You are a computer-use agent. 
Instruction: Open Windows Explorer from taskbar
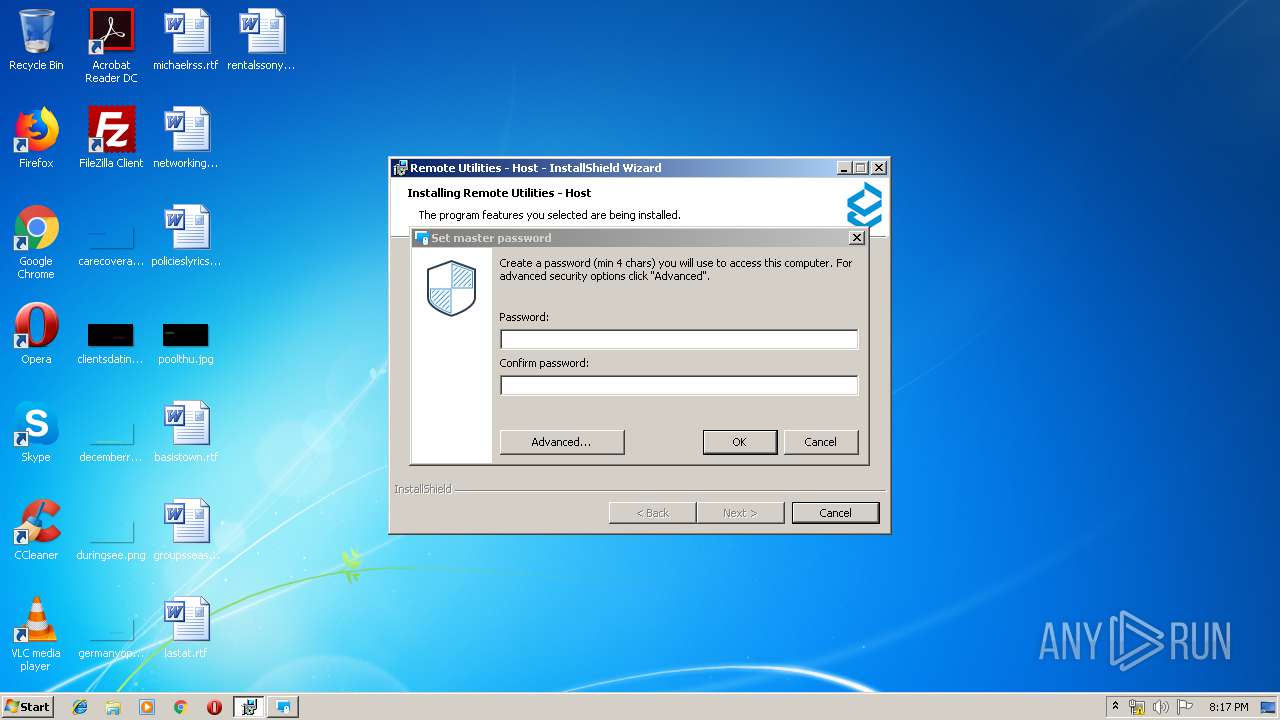coord(113,707)
